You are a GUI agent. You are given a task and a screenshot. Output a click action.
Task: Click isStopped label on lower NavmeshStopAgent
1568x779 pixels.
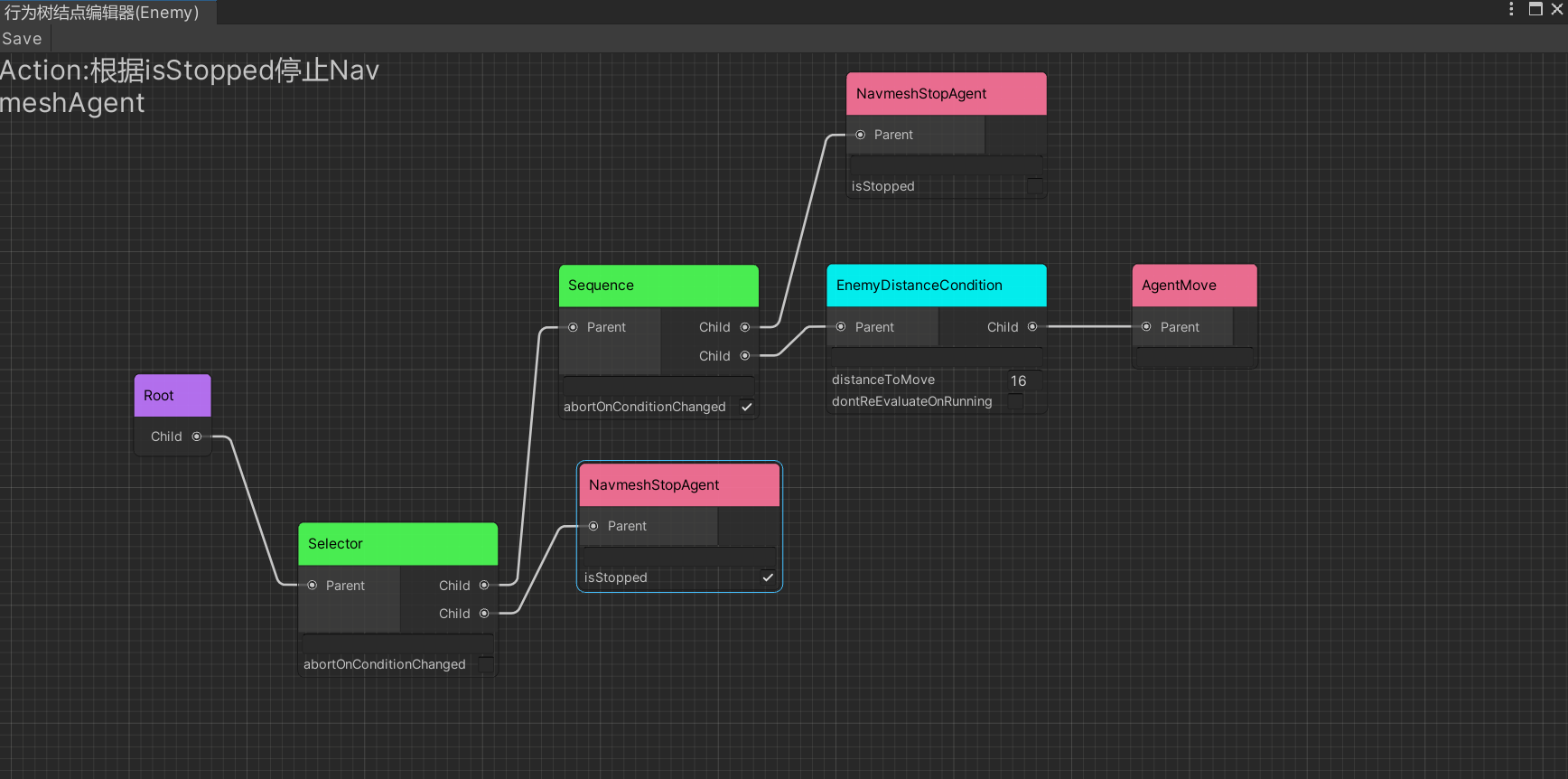coord(616,577)
